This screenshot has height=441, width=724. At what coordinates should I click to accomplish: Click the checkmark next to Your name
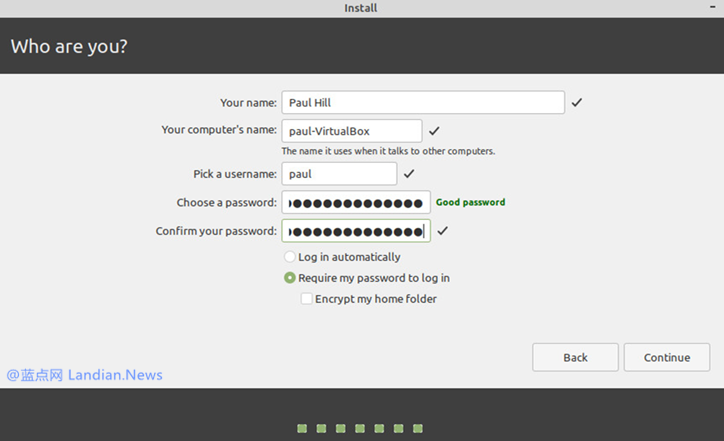click(x=577, y=102)
